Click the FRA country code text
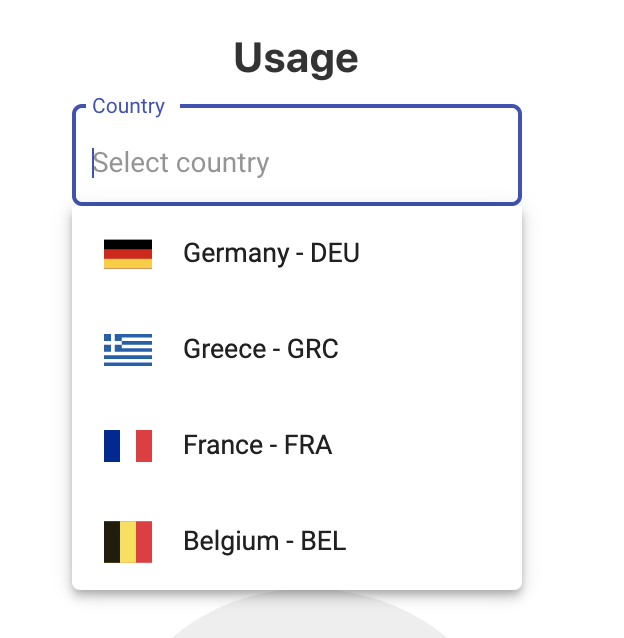624x638 pixels. pos(308,445)
